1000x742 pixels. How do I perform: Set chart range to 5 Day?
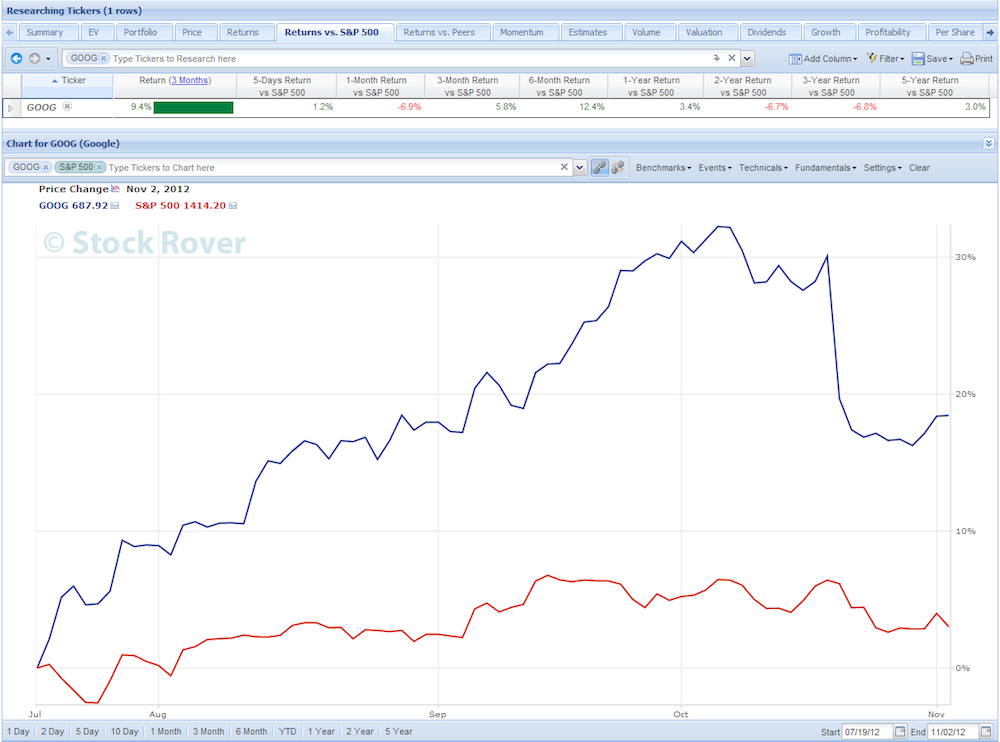[x=87, y=732]
